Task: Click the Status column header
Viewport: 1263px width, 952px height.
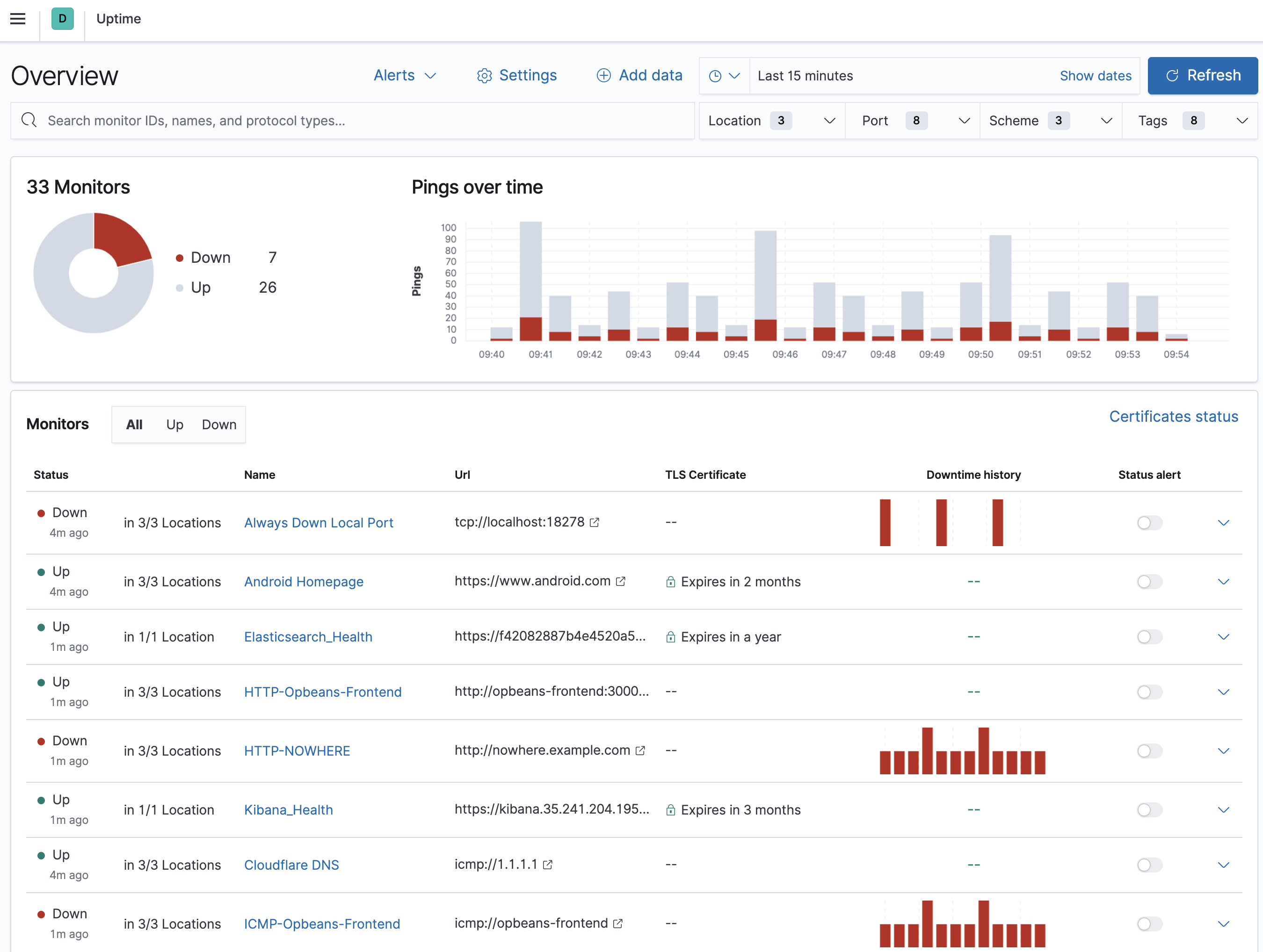Action: coord(51,475)
